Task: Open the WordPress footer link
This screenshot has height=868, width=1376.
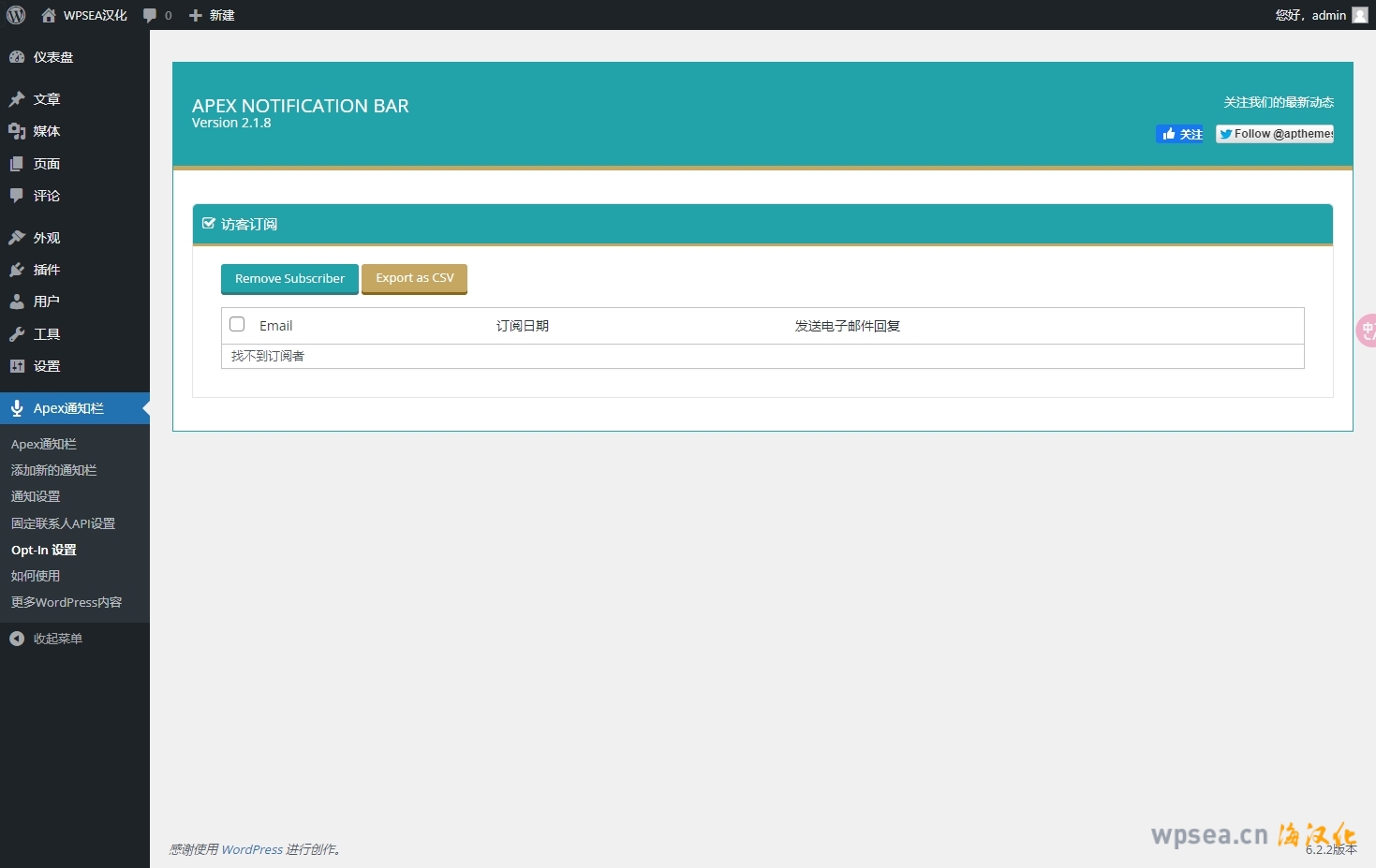Action: click(x=252, y=849)
